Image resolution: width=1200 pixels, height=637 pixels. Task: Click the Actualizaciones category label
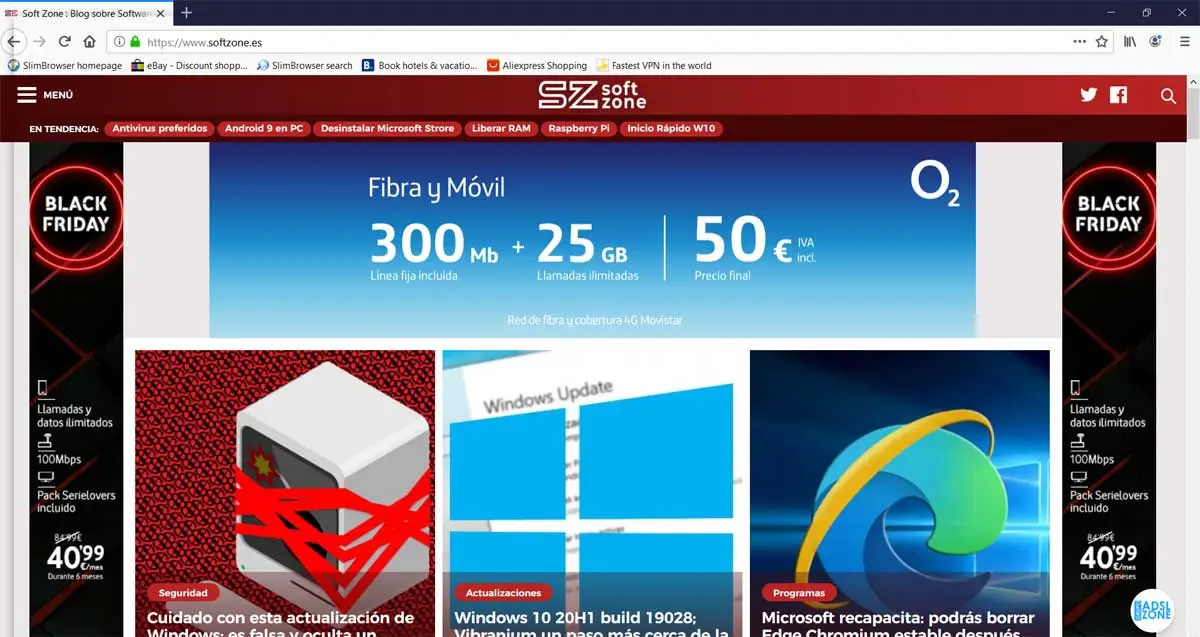point(504,593)
